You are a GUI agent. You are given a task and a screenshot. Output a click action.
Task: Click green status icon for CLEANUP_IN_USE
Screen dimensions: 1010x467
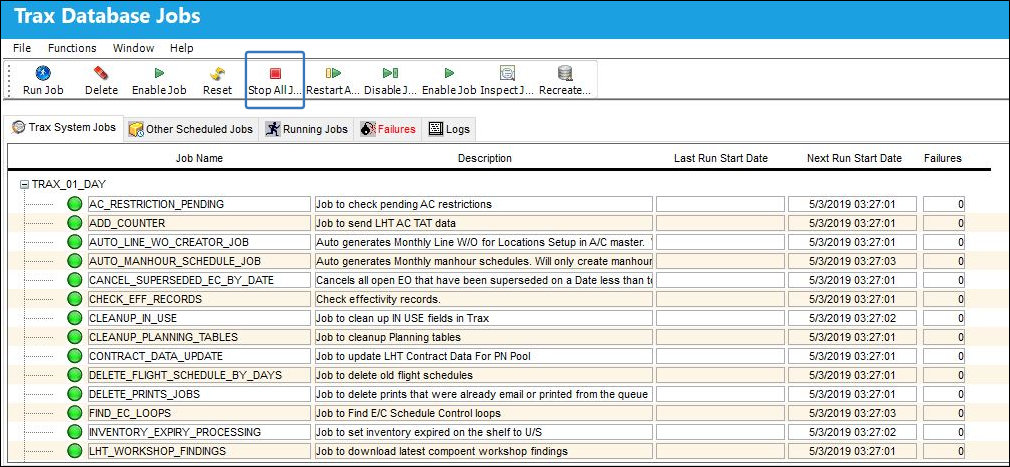75,318
